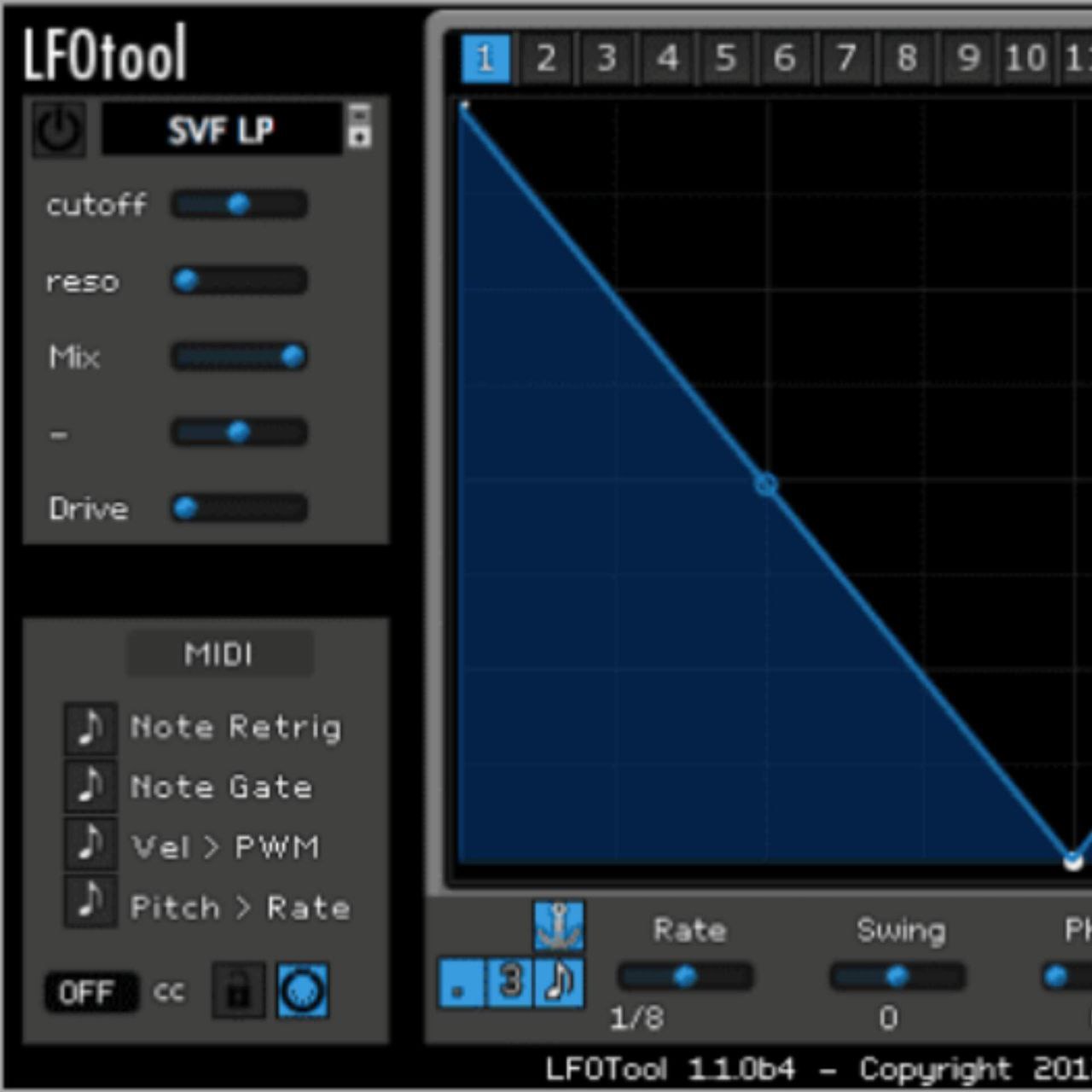This screenshot has width=1092, height=1092.
Task: Click the Pitch > Rate label
Action: tap(240, 908)
